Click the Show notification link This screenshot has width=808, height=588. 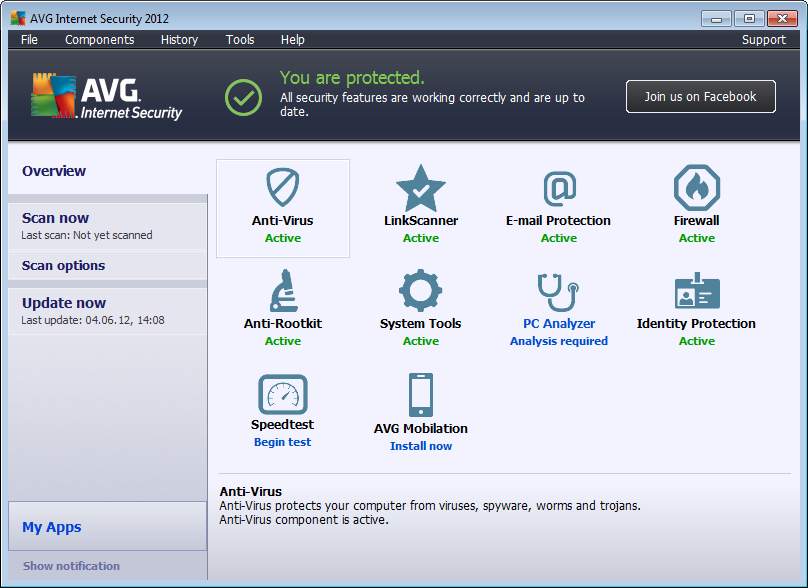click(x=71, y=566)
